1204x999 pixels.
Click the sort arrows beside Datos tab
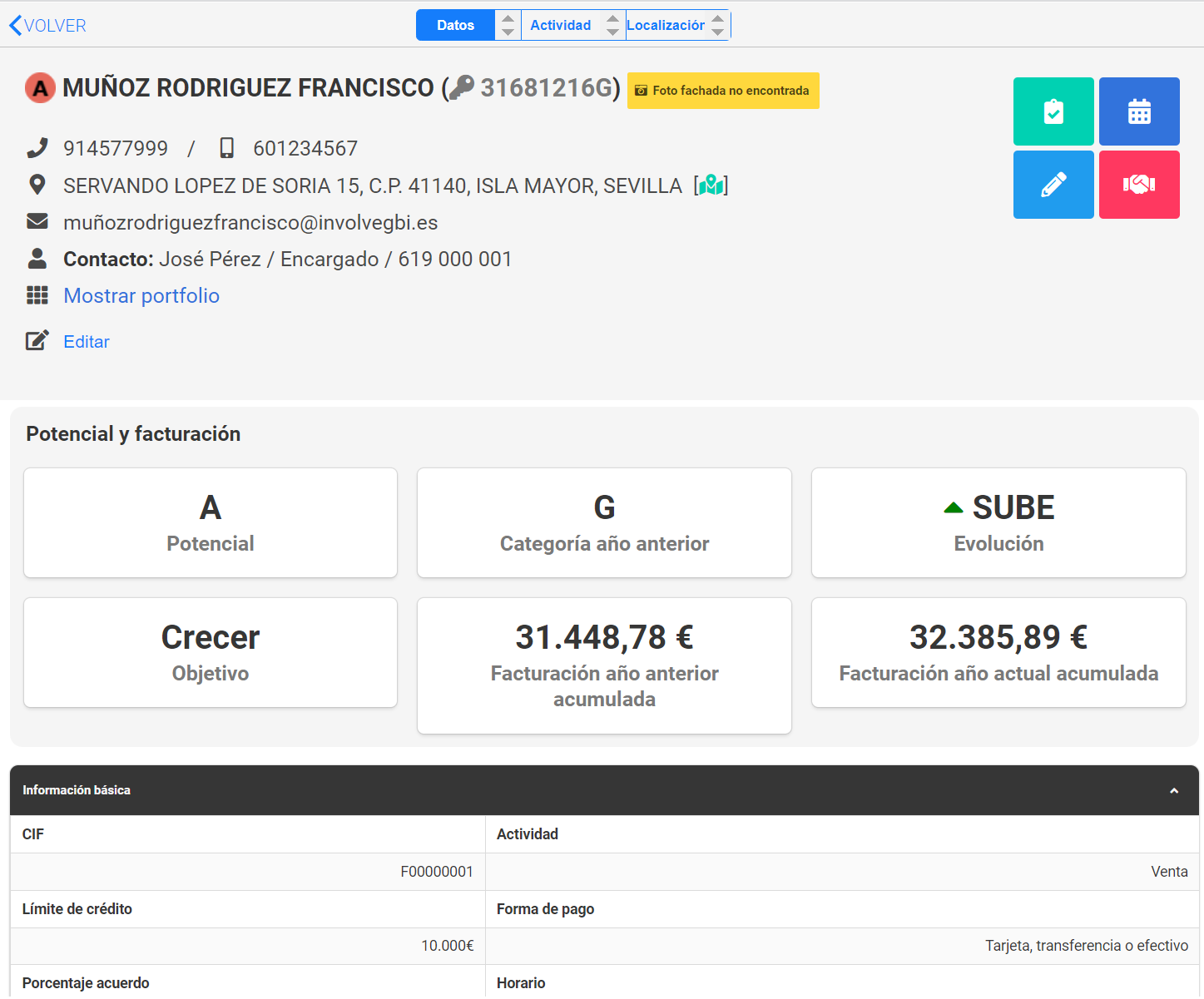[x=508, y=25]
